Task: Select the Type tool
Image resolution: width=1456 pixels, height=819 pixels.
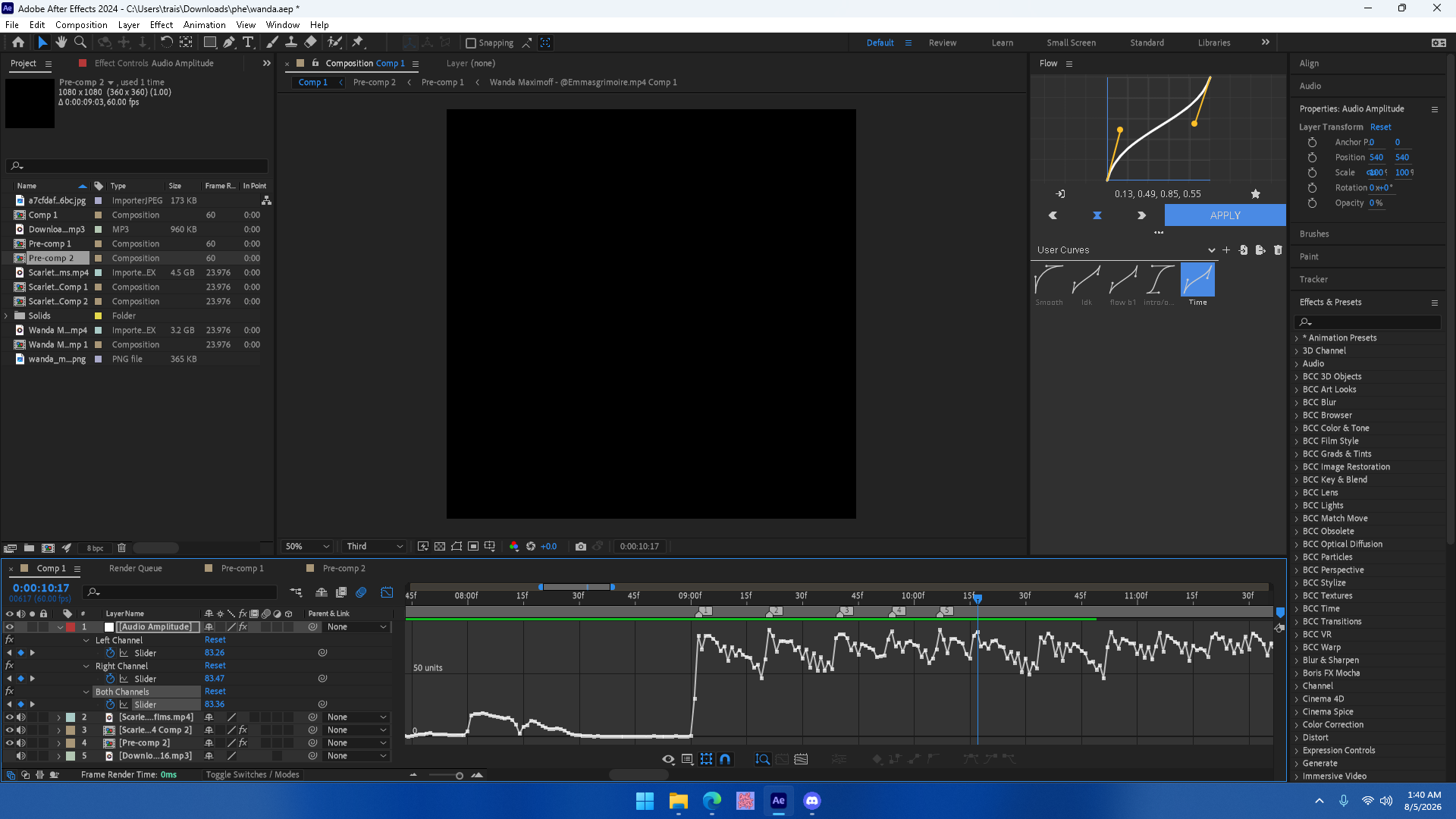Action: pos(248,42)
